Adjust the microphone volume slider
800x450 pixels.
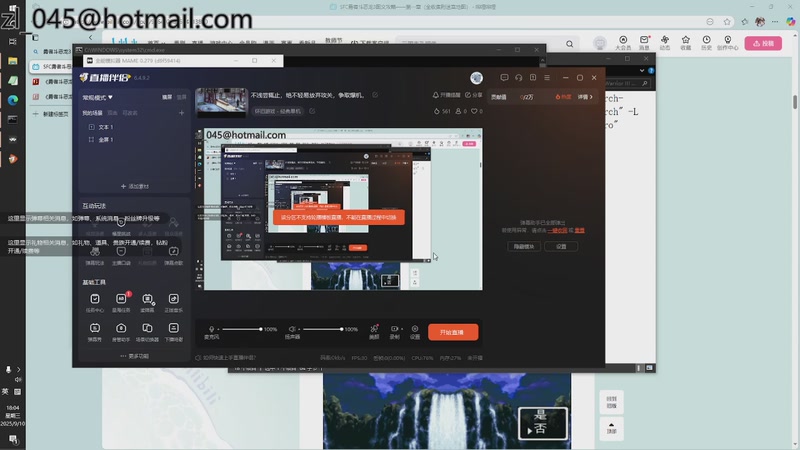tap(242, 330)
